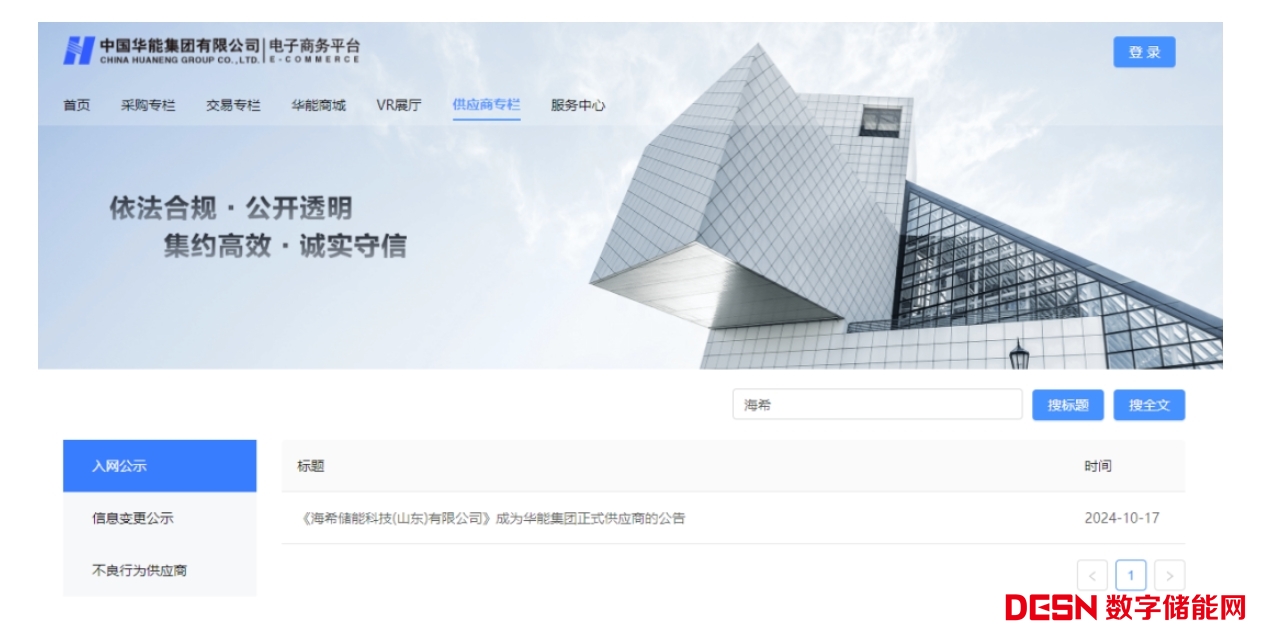Select page 1 in pagination
The height and width of the screenshot is (636, 1268).
click(x=1131, y=575)
